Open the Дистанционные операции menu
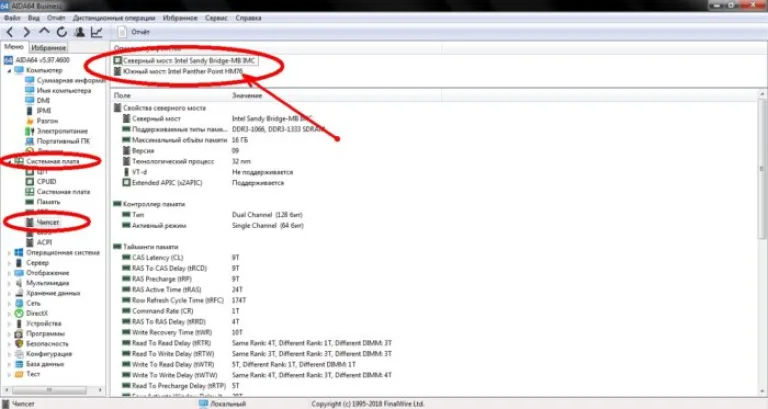 [114, 18]
